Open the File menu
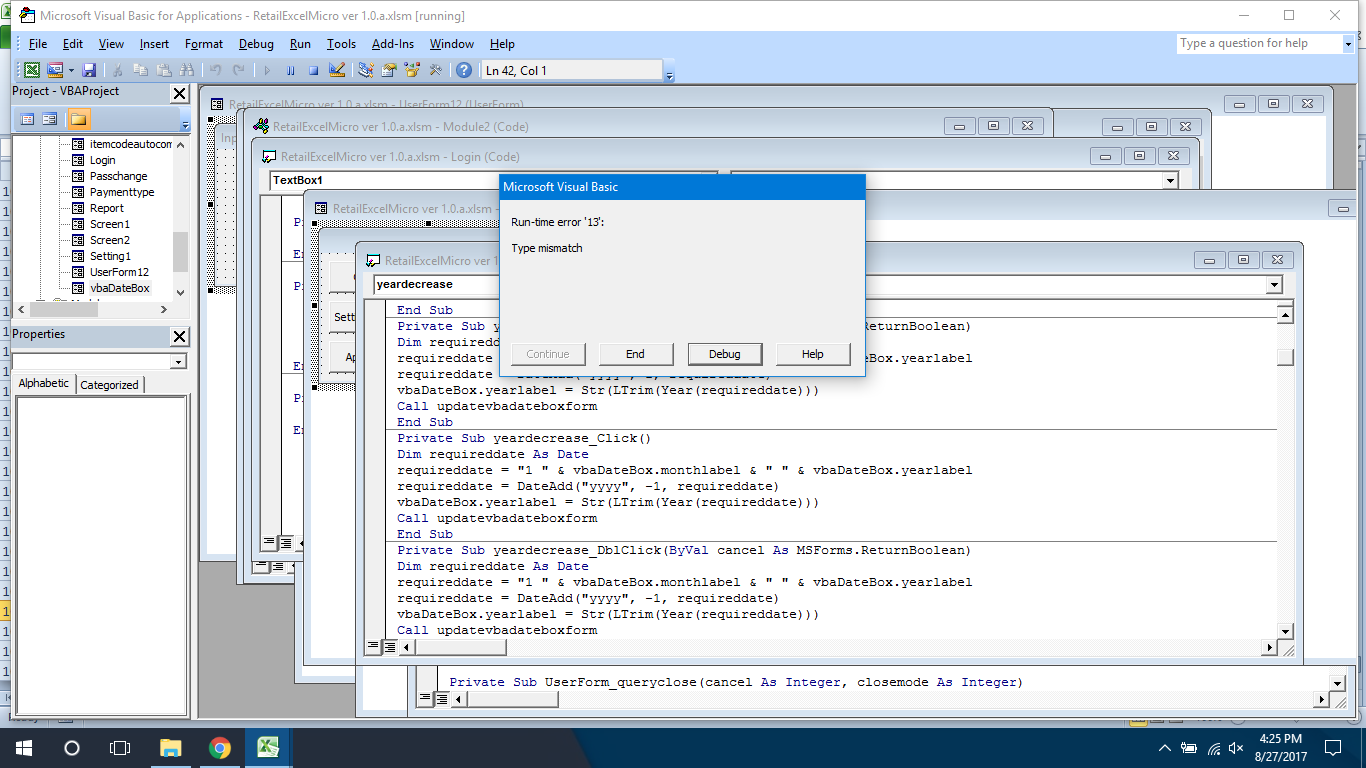This screenshot has width=1366, height=768. coord(38,44)
